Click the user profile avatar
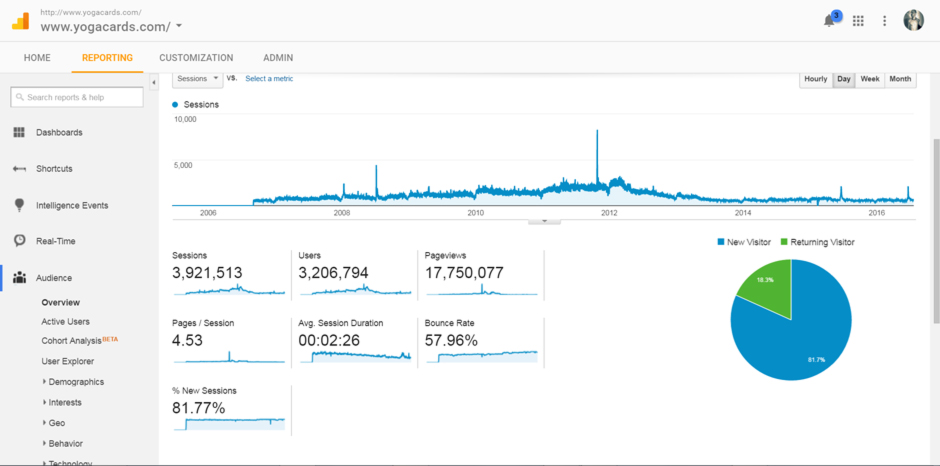The width and height of the screenshot is (940, 466). [x=914, y=20]
